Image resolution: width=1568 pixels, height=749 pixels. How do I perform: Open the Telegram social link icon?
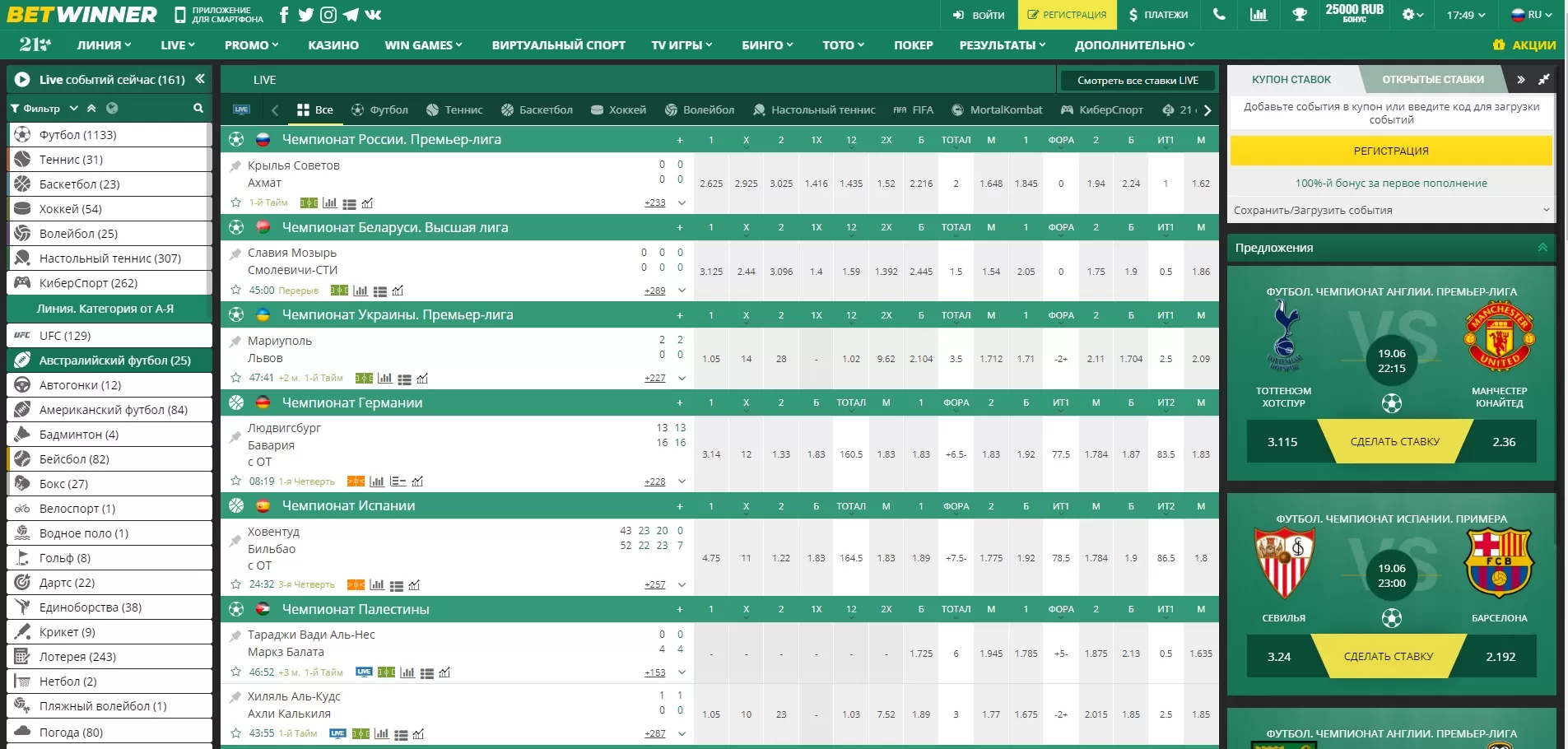click(x=351, y=15)
